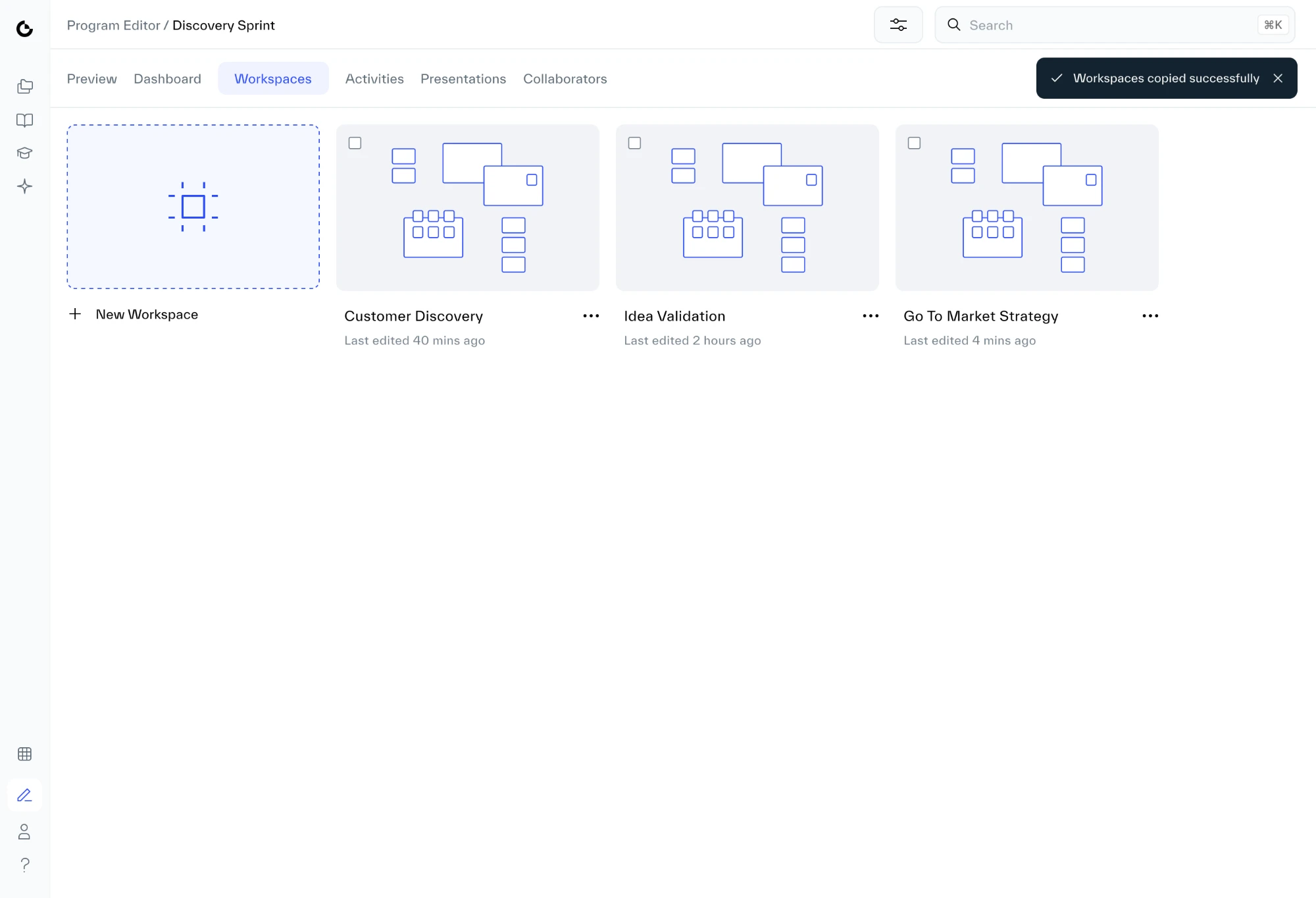This screenshot has width=1316, height=898.
Task: Open Go To Market Strategy options menu
Action: (1150, 316)
